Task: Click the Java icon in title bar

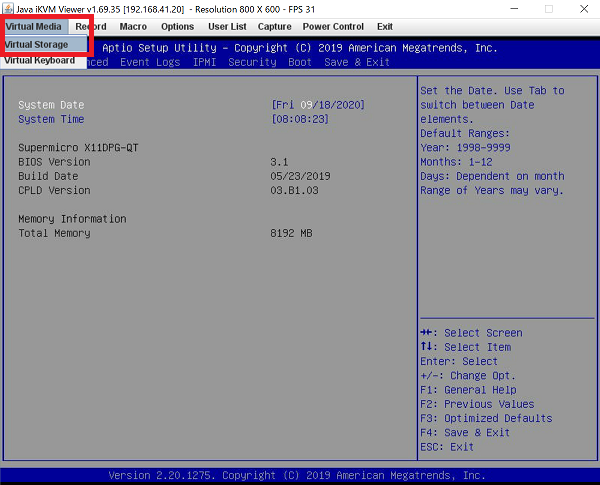Action: coord(7,8)
